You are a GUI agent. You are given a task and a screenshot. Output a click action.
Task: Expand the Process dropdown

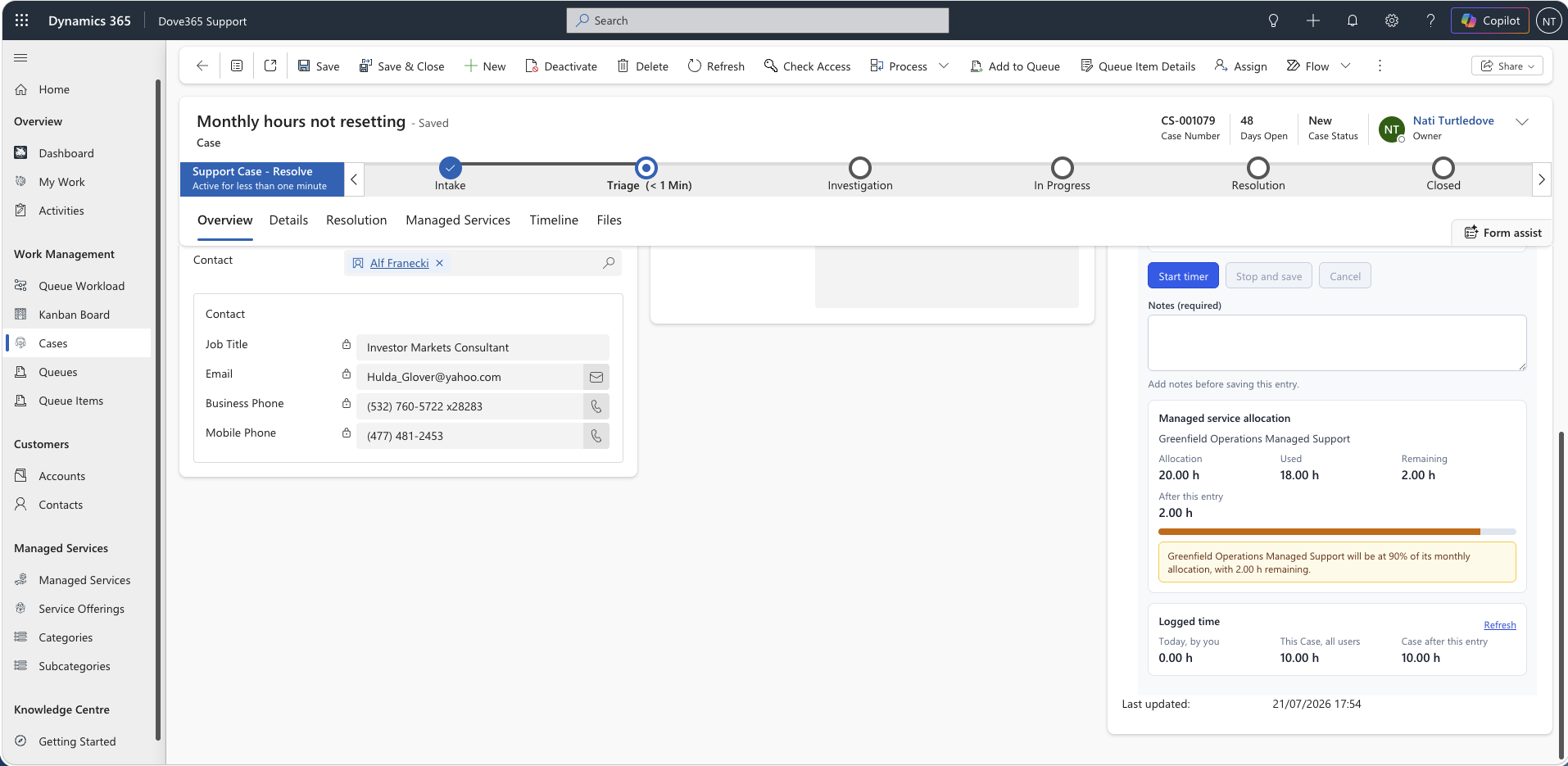point(944,66)
